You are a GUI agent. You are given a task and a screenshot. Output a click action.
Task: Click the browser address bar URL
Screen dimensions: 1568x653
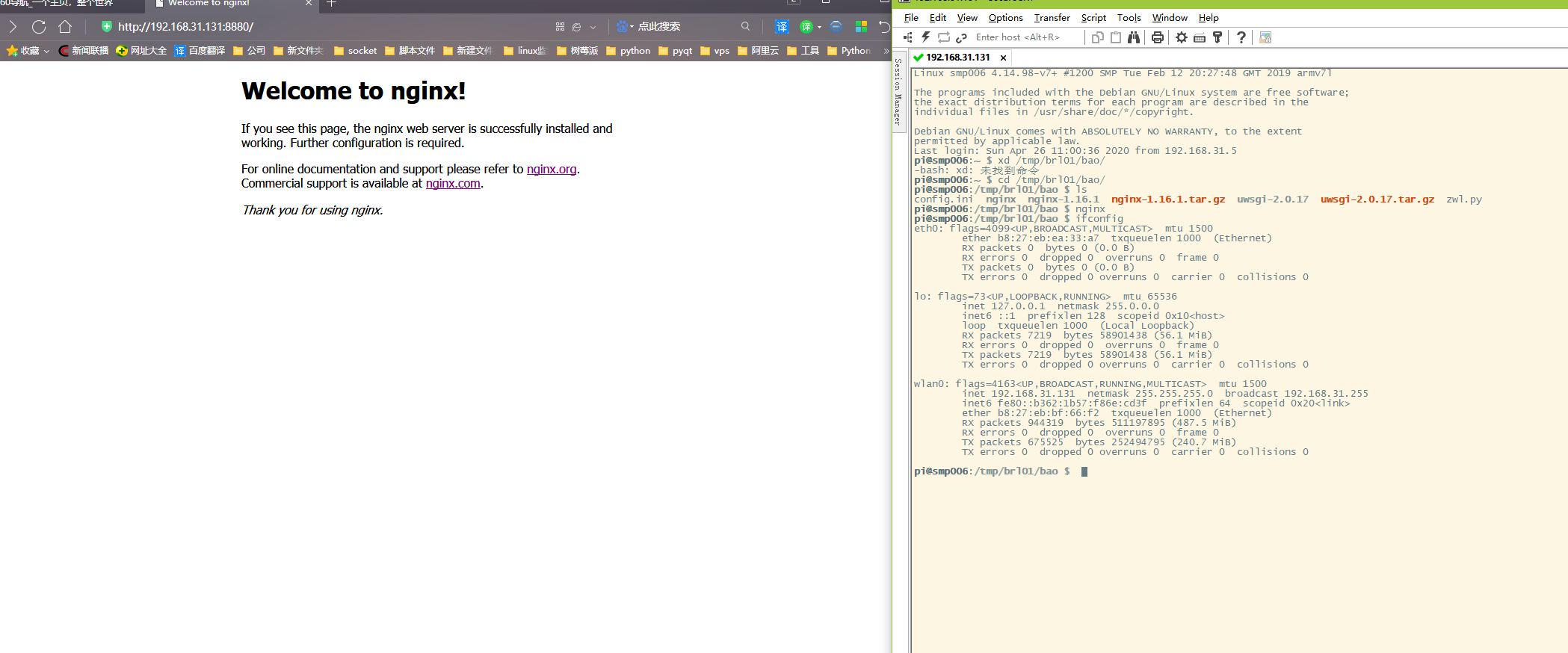pos(185,27)
